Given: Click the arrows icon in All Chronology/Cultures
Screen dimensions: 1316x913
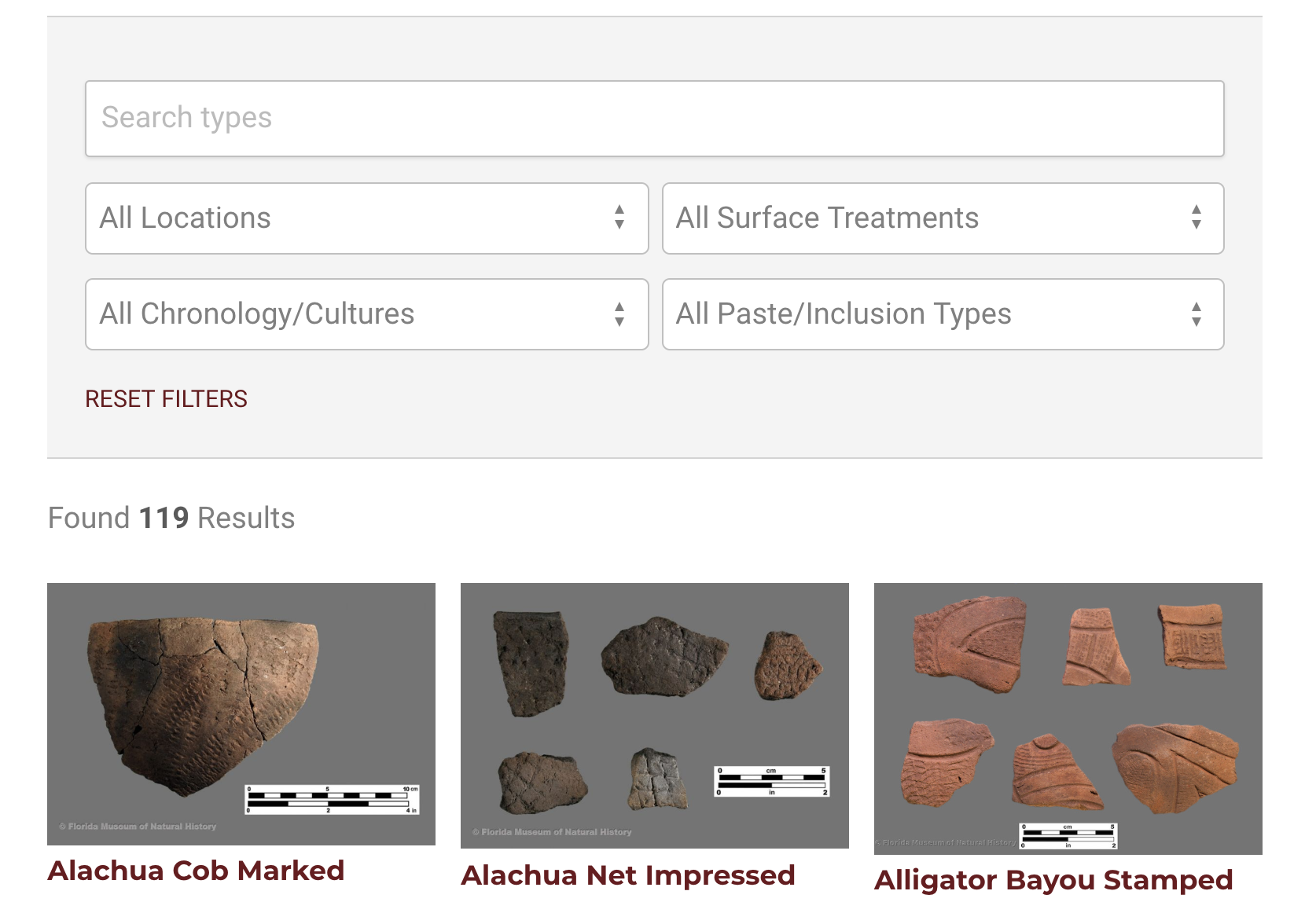Looking at the screenshot, I should (x=619, y=314).
